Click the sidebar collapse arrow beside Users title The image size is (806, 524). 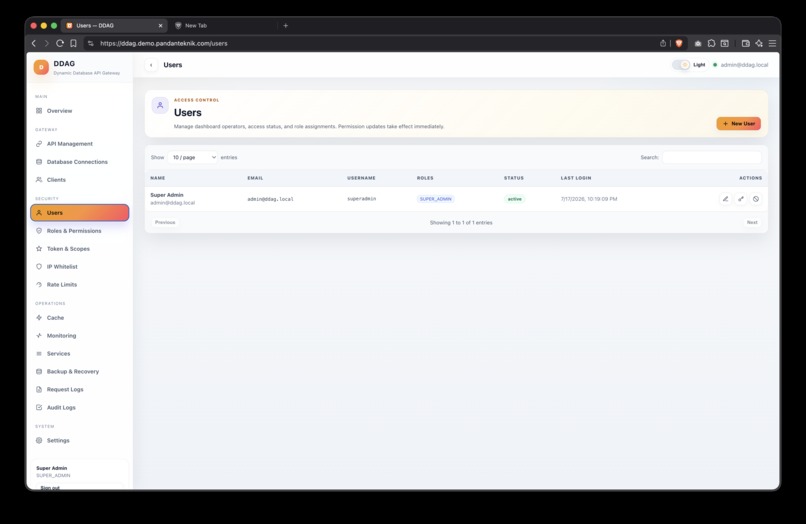[x=151, y=65]
